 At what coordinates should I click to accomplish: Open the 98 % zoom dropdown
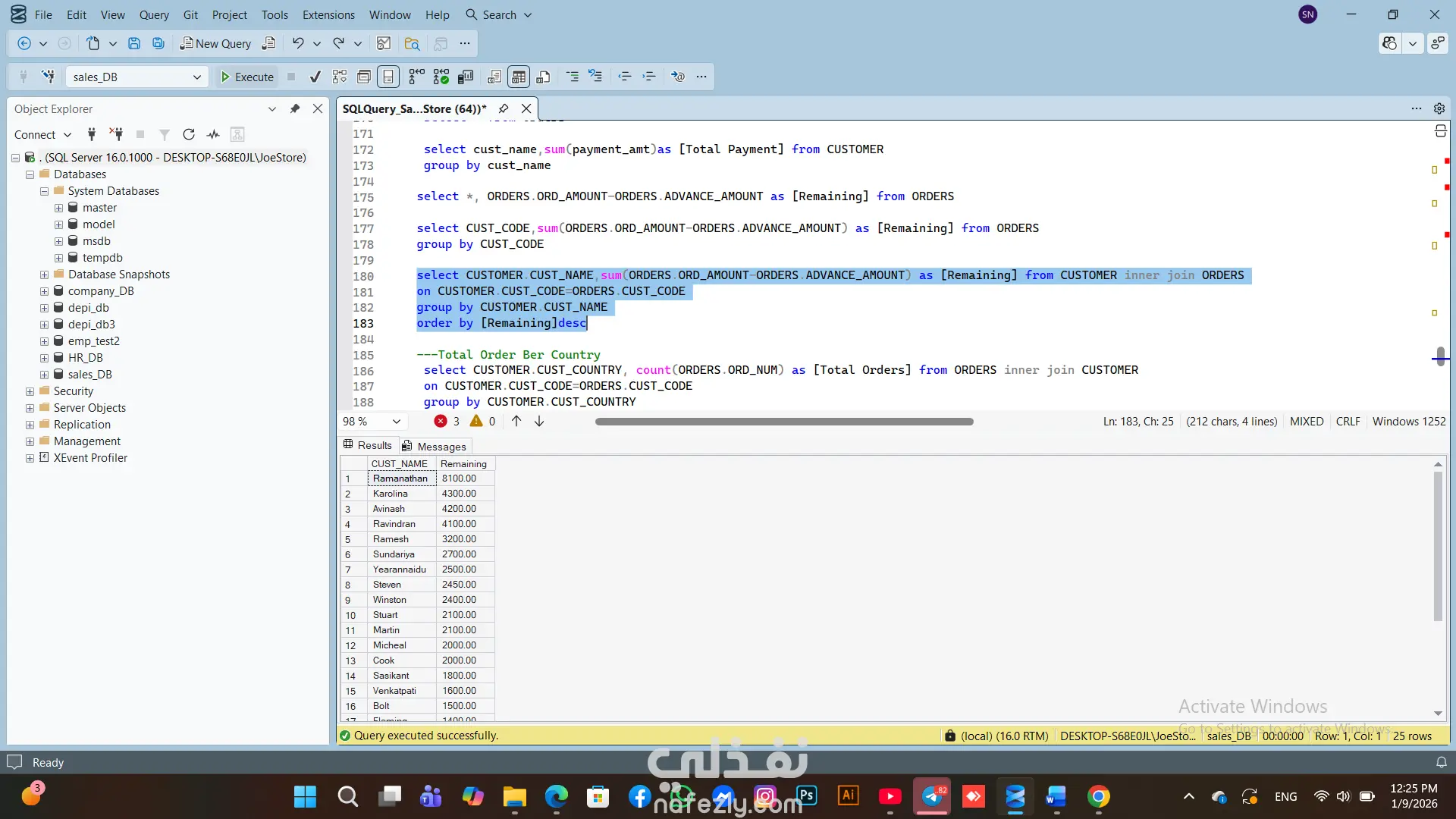pyautogui.click(x=396, y=422)
